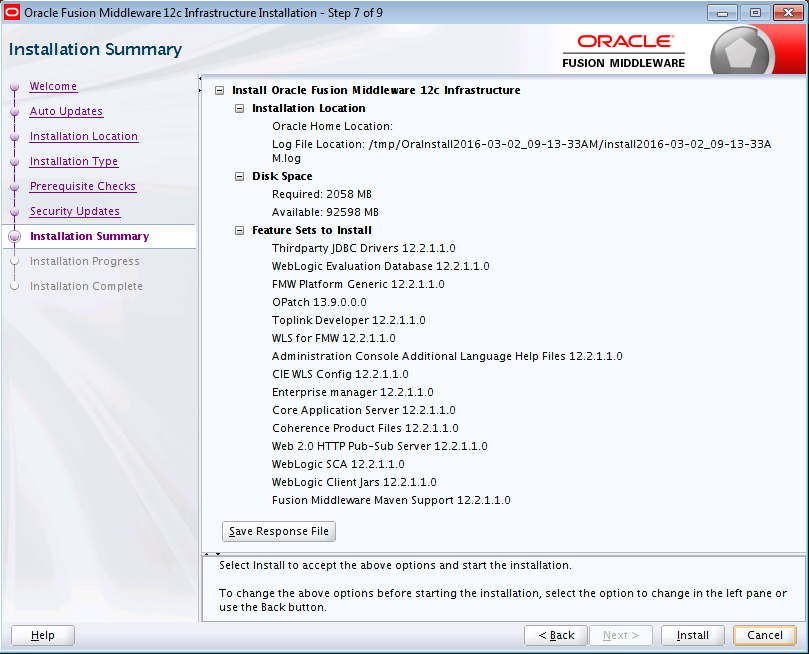Select the Log File Location row
The width and height of the screenshot is (809, 654).
click(x=521, y=151)
